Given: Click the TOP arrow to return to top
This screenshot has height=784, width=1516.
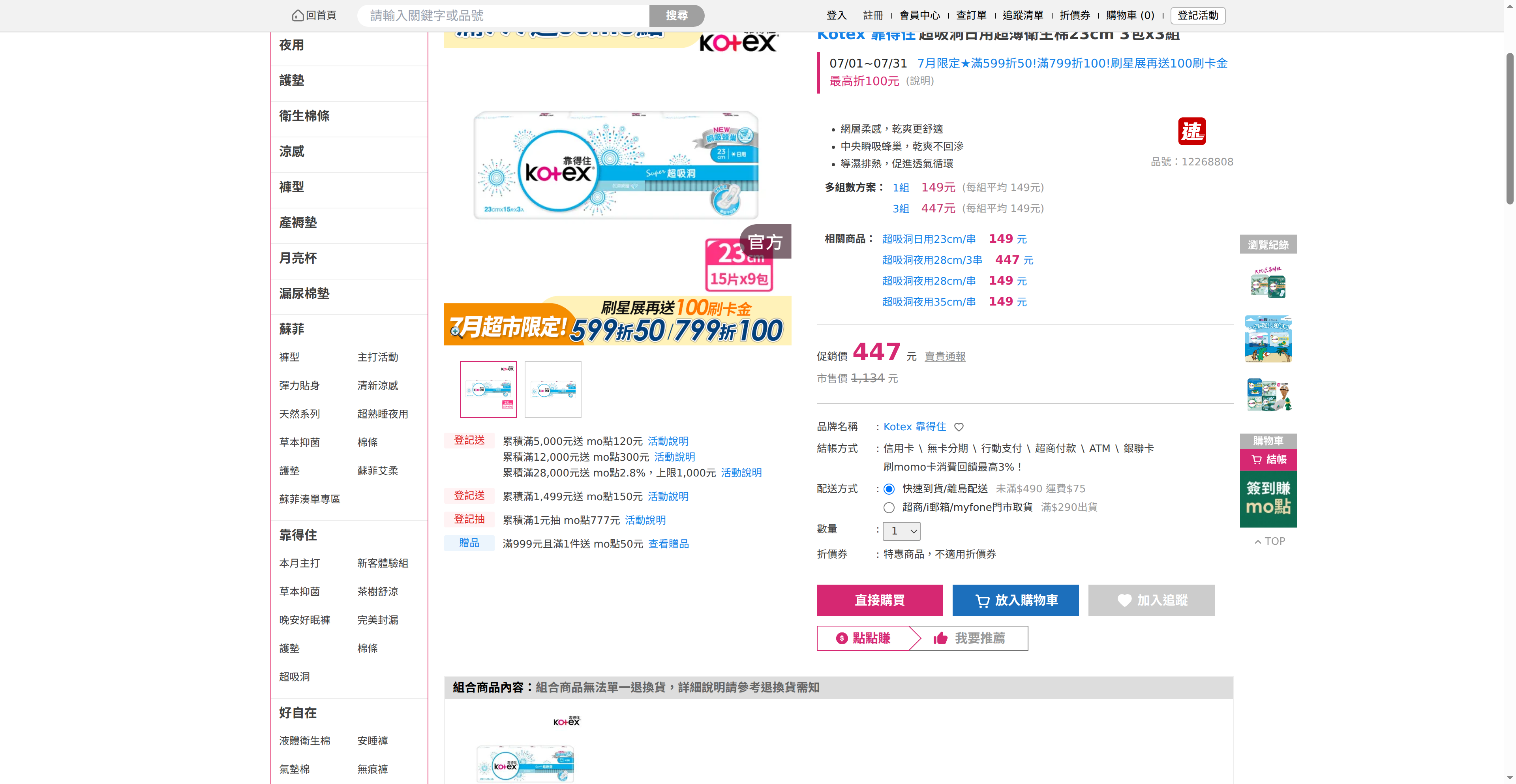Looking at the screenshot, I should [x=1269, y=541].
